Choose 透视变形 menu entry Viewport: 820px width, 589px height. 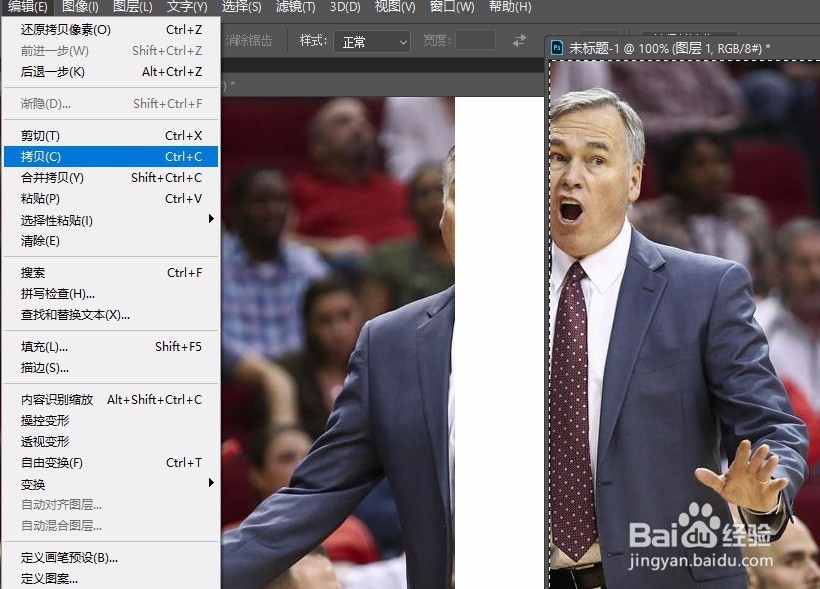click(111, 441)
